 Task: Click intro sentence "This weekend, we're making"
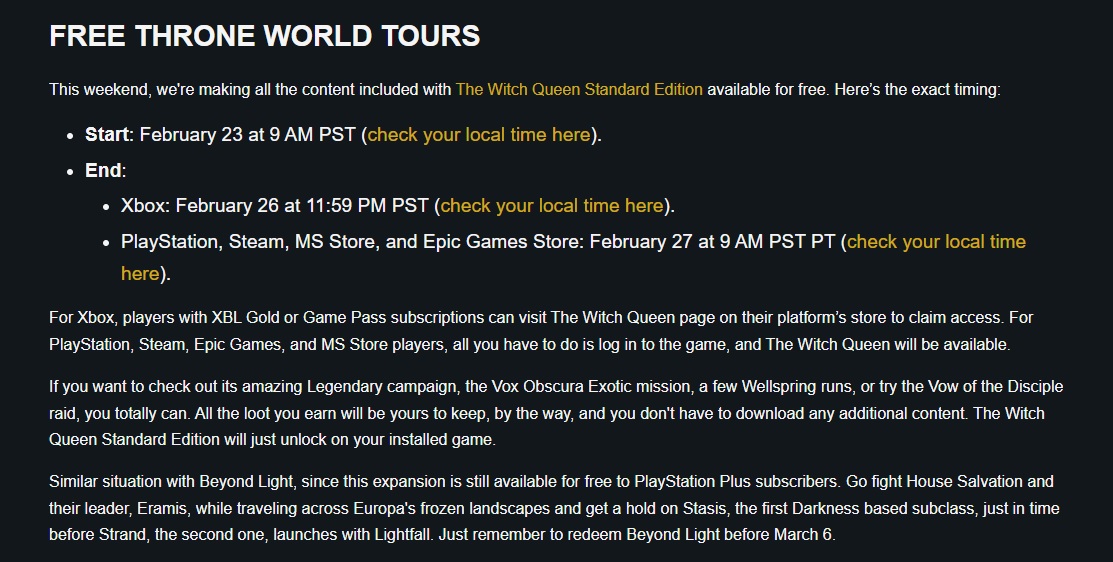click(x=525, y=89)
